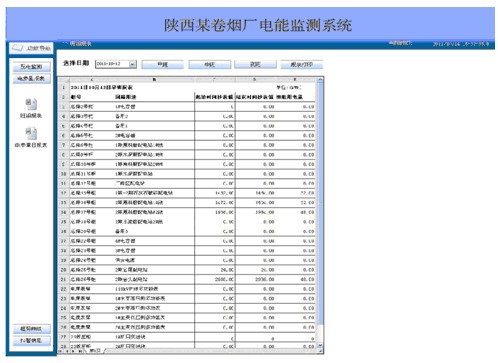Click the select-all corner of the spreadsheet
Screen dimensions: 498x363
pos(64,80)
